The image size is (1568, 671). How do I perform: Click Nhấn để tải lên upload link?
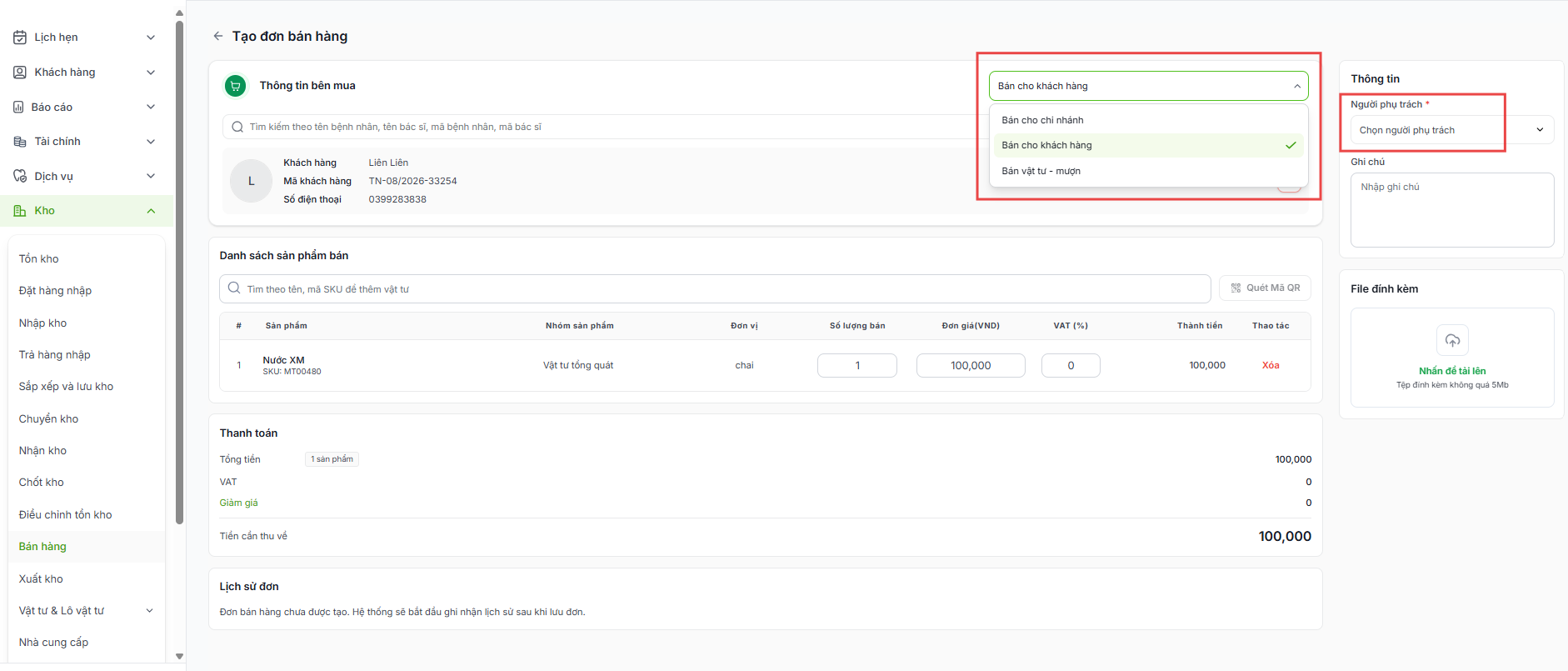1452,371
